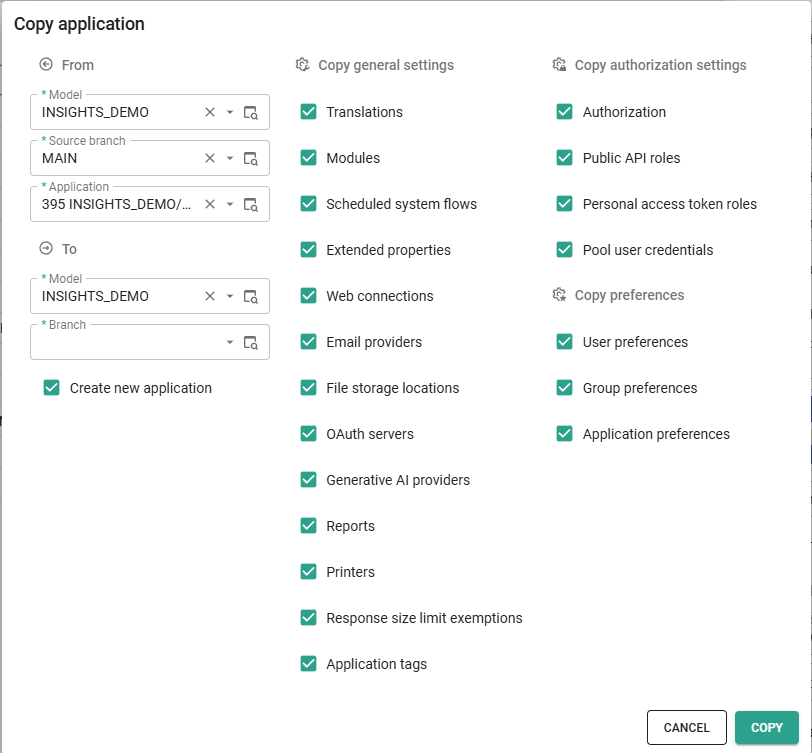Image resolution: width=812 pixels, height=753 pixels.
Task: Disable Pool user credentials option
Action: coord(565,250)
